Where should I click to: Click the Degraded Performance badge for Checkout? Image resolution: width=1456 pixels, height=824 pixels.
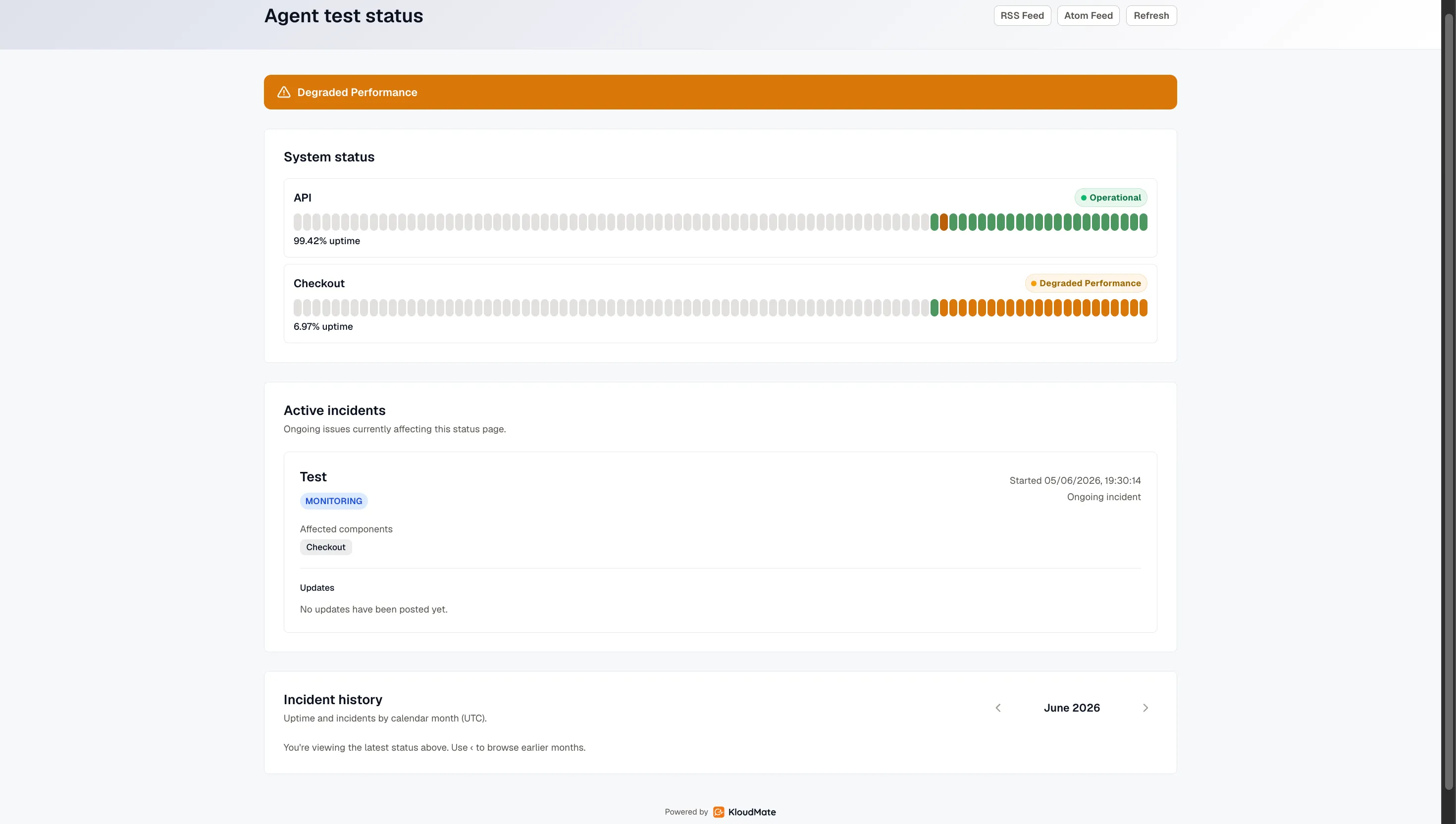(1086, 283)
